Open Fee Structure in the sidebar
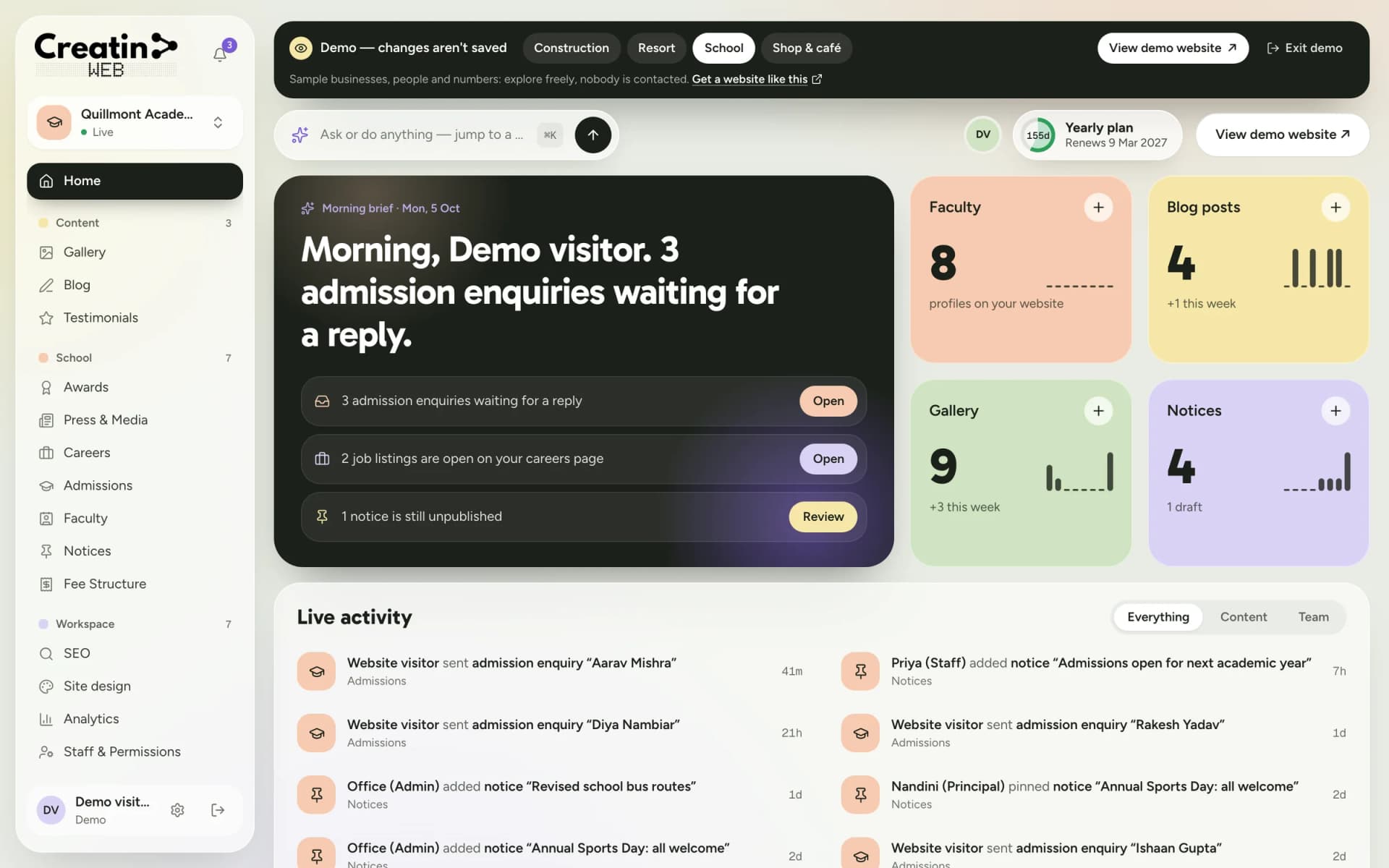Screen dimensions: 1389x868 [135, 584]
